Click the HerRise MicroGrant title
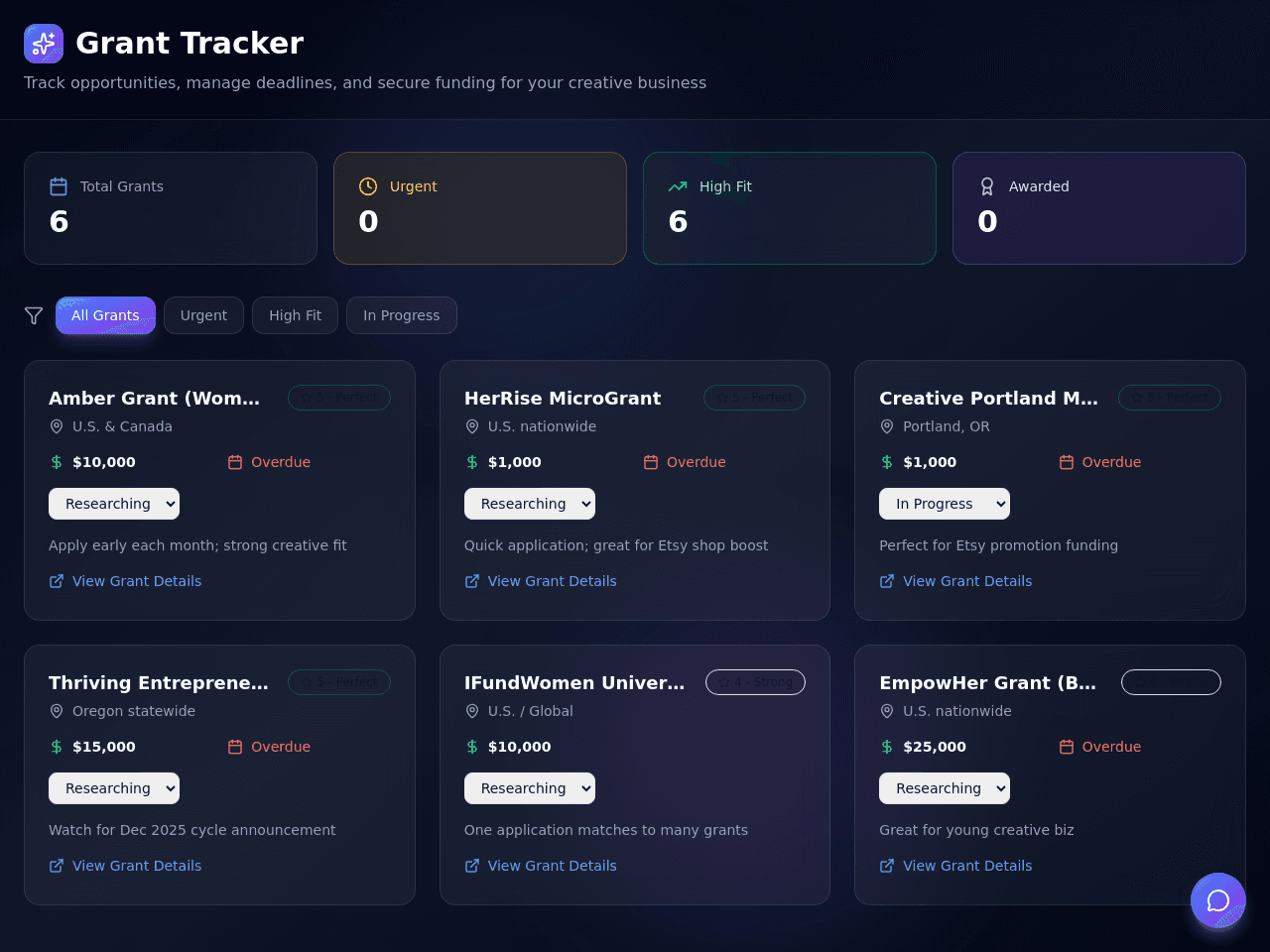The width and height of the screenshot is (1270, 952). point(563,398)
